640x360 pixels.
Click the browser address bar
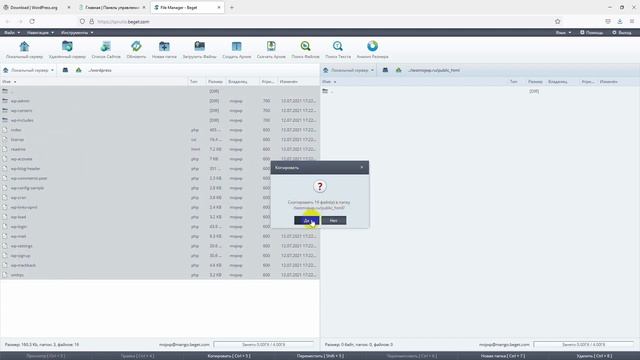tap(318, 21)
